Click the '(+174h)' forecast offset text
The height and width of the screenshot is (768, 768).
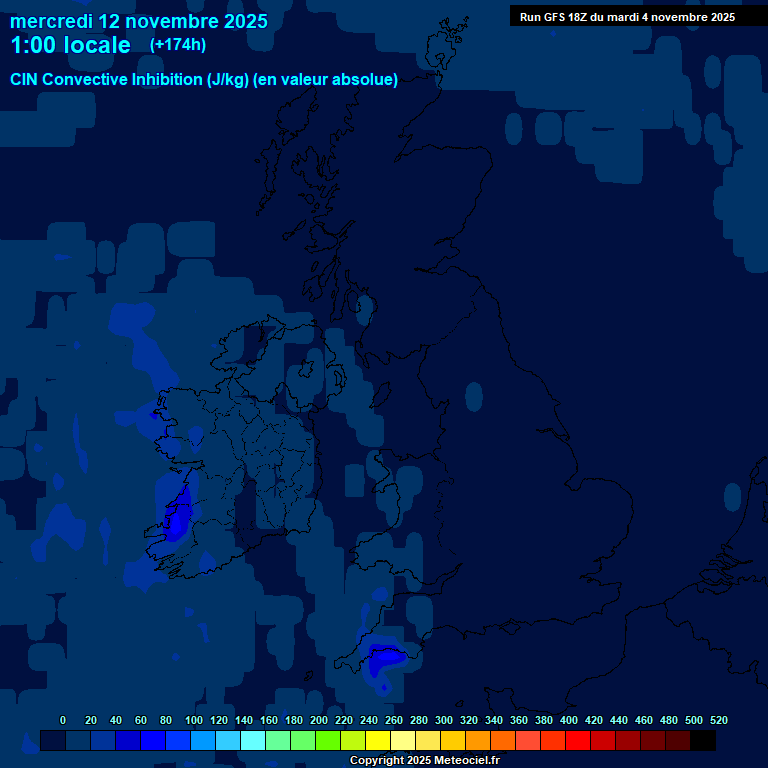click(x=178, y=45)
